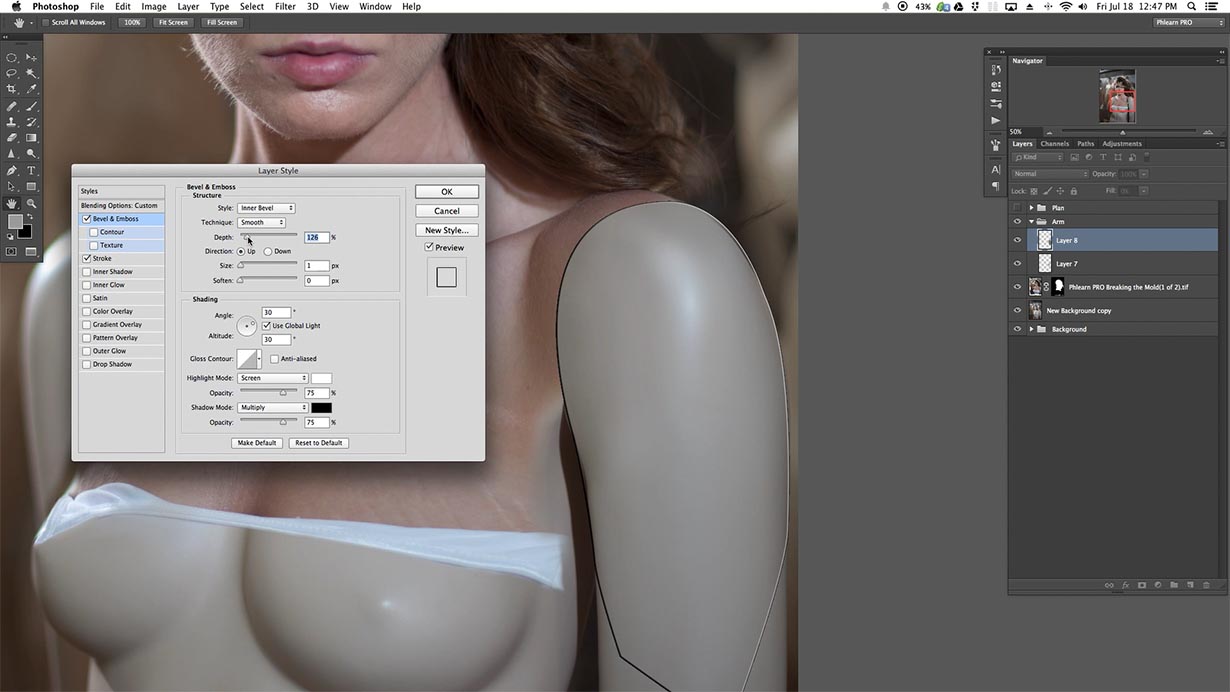Select the Magic Wand tool

[32, 74]
